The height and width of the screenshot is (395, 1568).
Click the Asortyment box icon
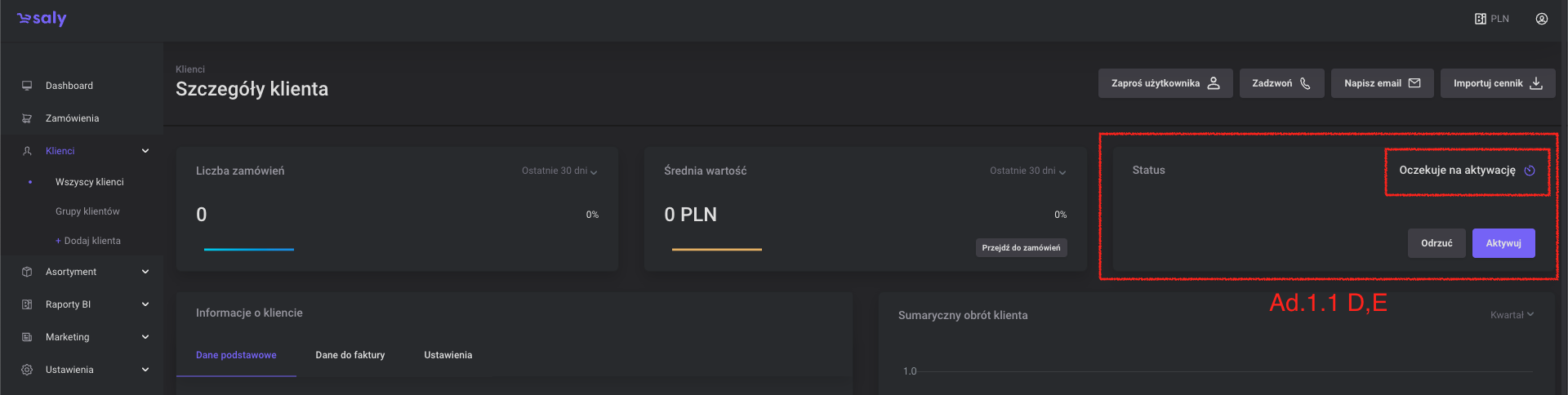click(27, 272)
